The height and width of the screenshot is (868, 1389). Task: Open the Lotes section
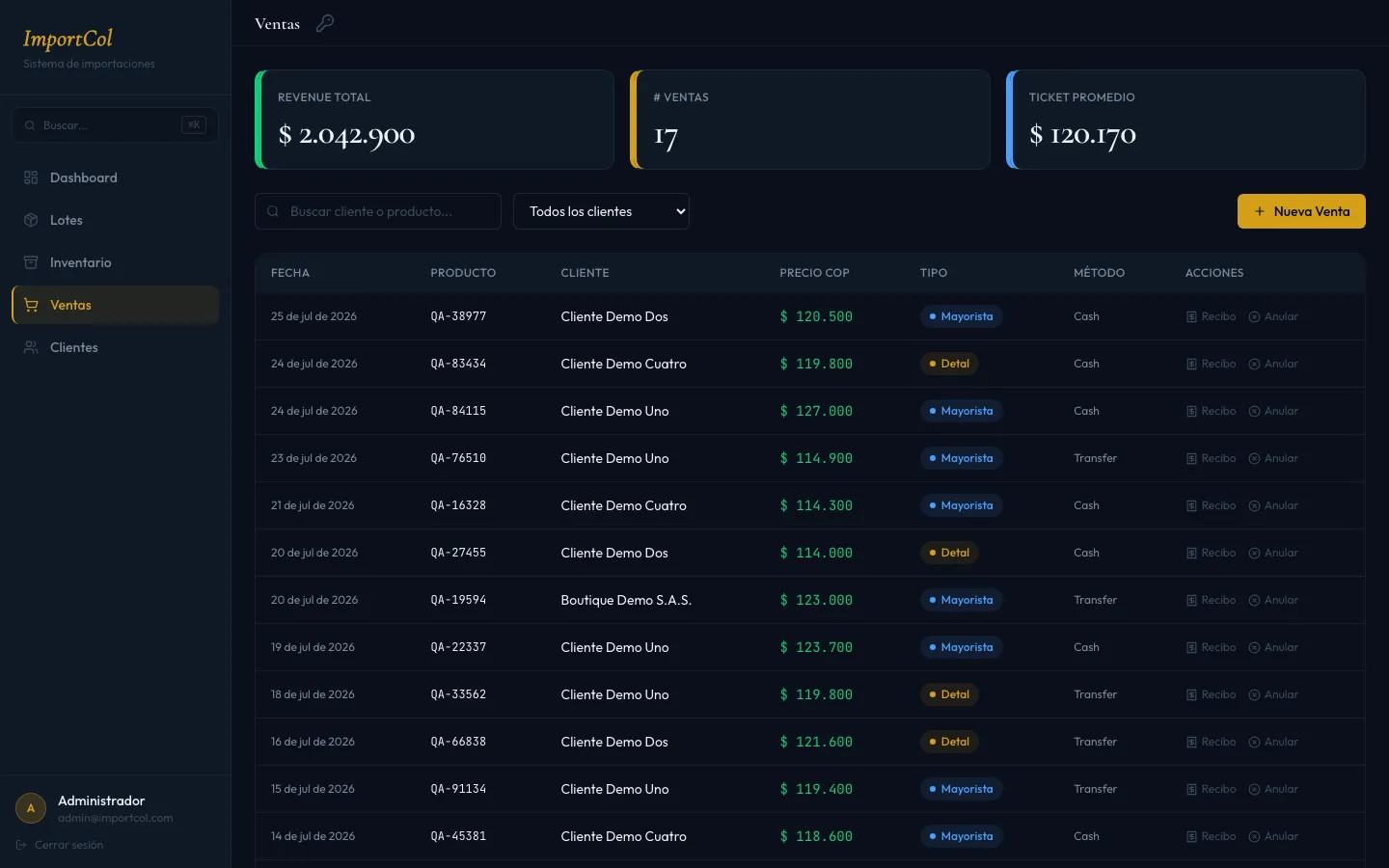coord(115,220)
